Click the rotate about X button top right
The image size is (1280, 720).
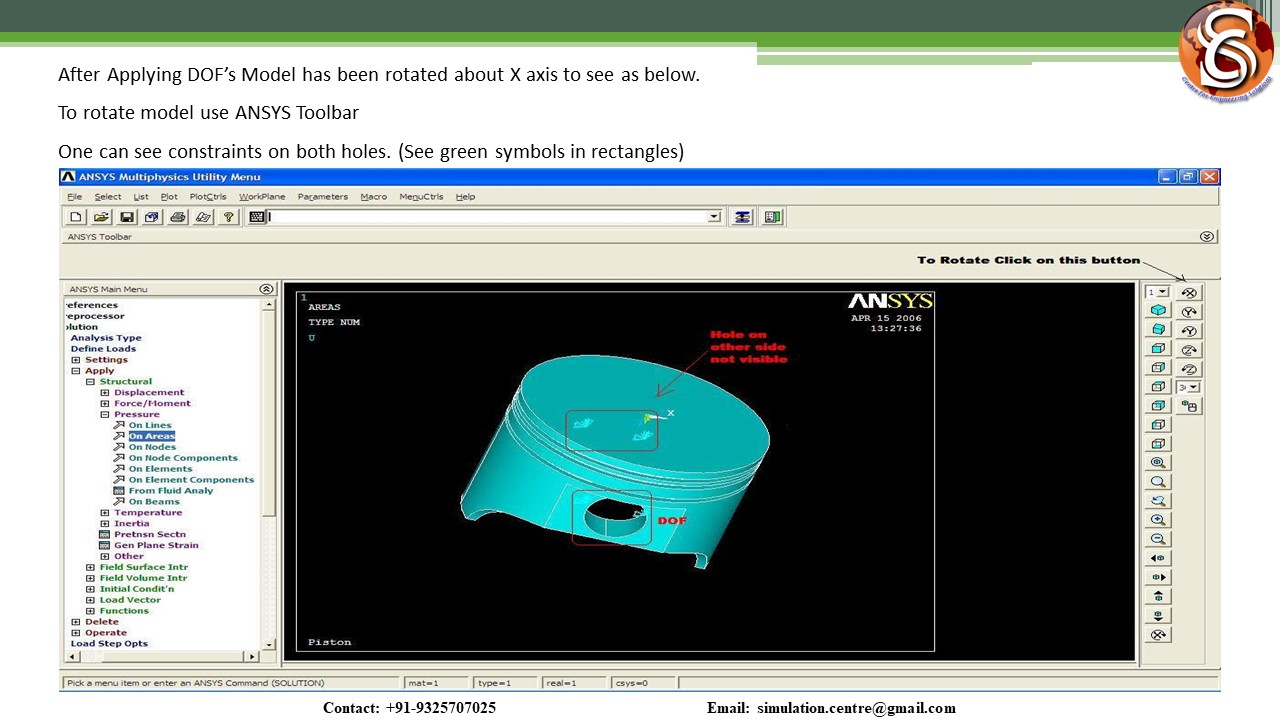tap(1189, 292)
